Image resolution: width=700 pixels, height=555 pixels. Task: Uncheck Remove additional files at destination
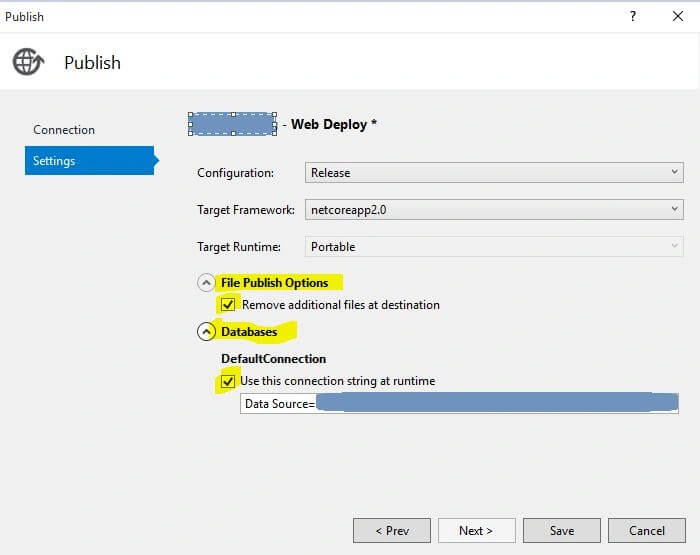pos(228,305)
